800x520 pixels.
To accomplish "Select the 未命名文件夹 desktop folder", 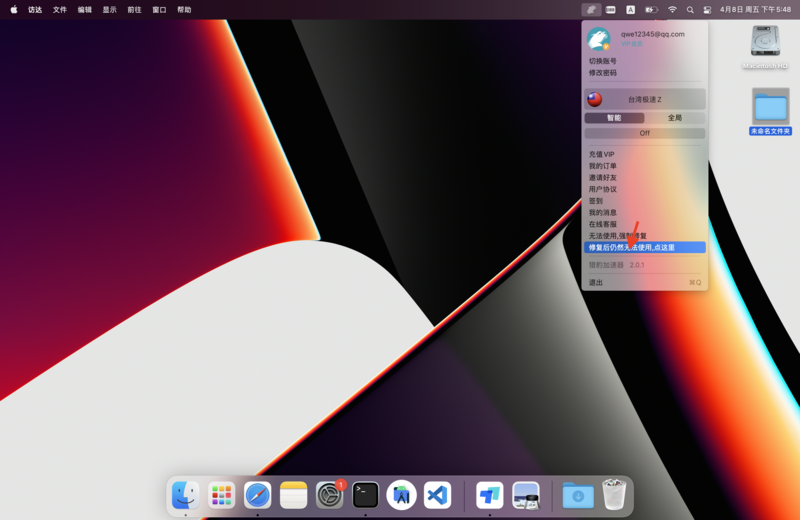I will tap(770, 107).
